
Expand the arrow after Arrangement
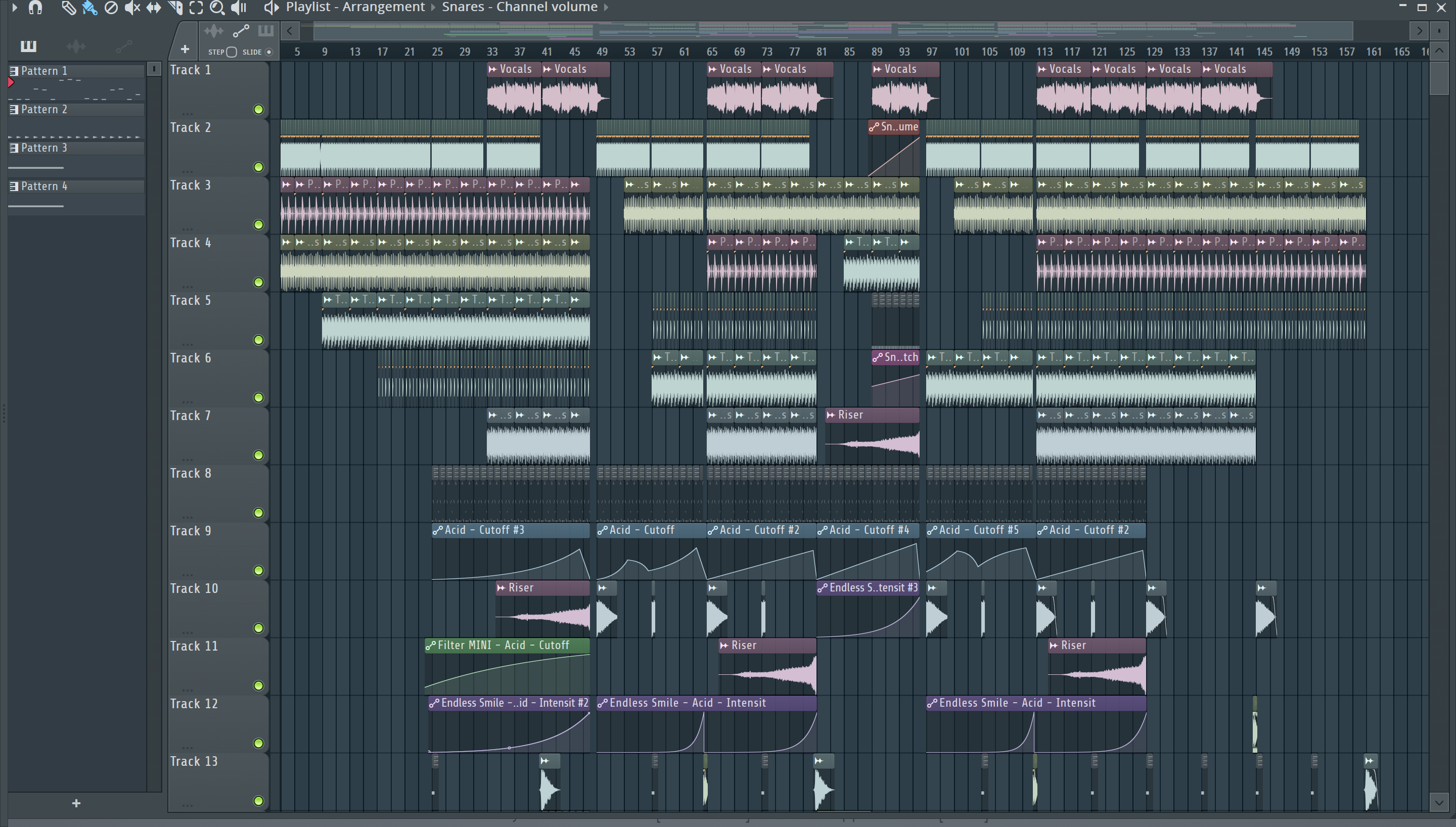point(433,8)
